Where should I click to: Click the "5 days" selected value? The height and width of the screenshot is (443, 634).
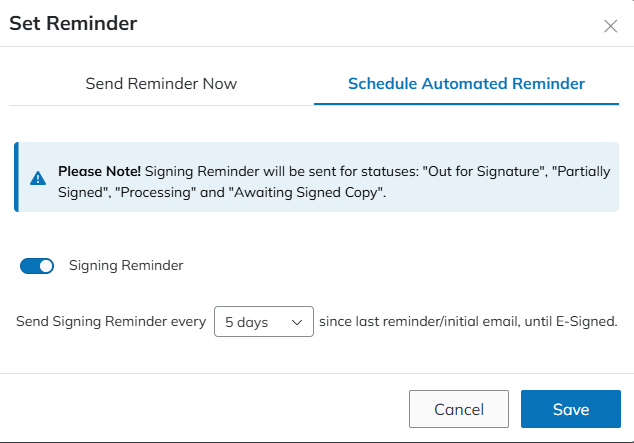coord(246,322)
